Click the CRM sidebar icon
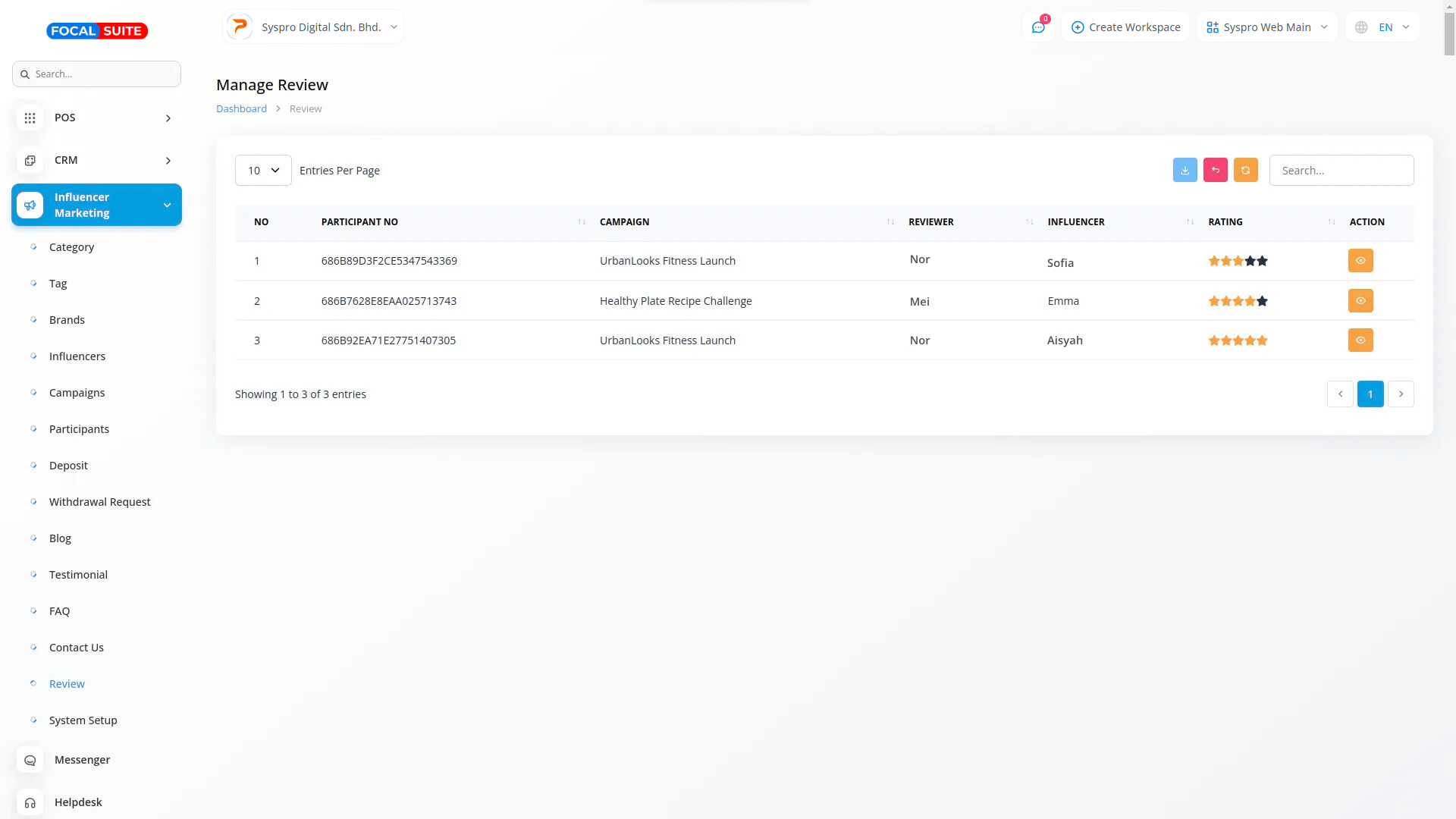Viewport: 1456px width, 819px height. pos(30,161)
